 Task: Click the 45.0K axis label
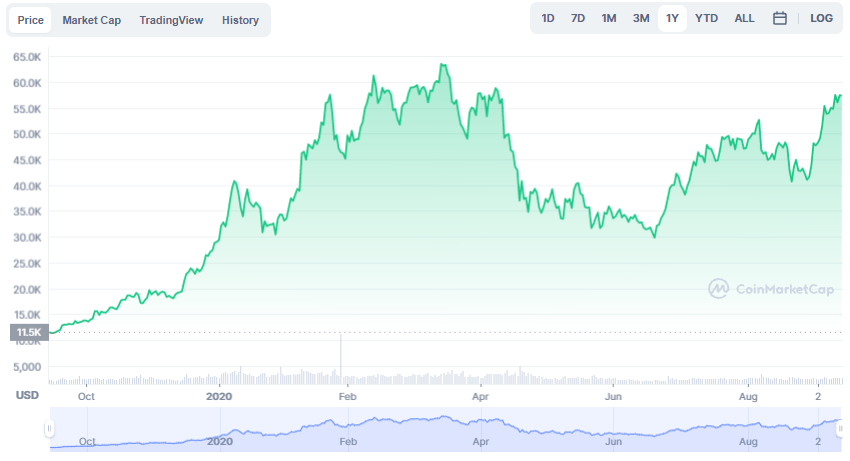27,161
